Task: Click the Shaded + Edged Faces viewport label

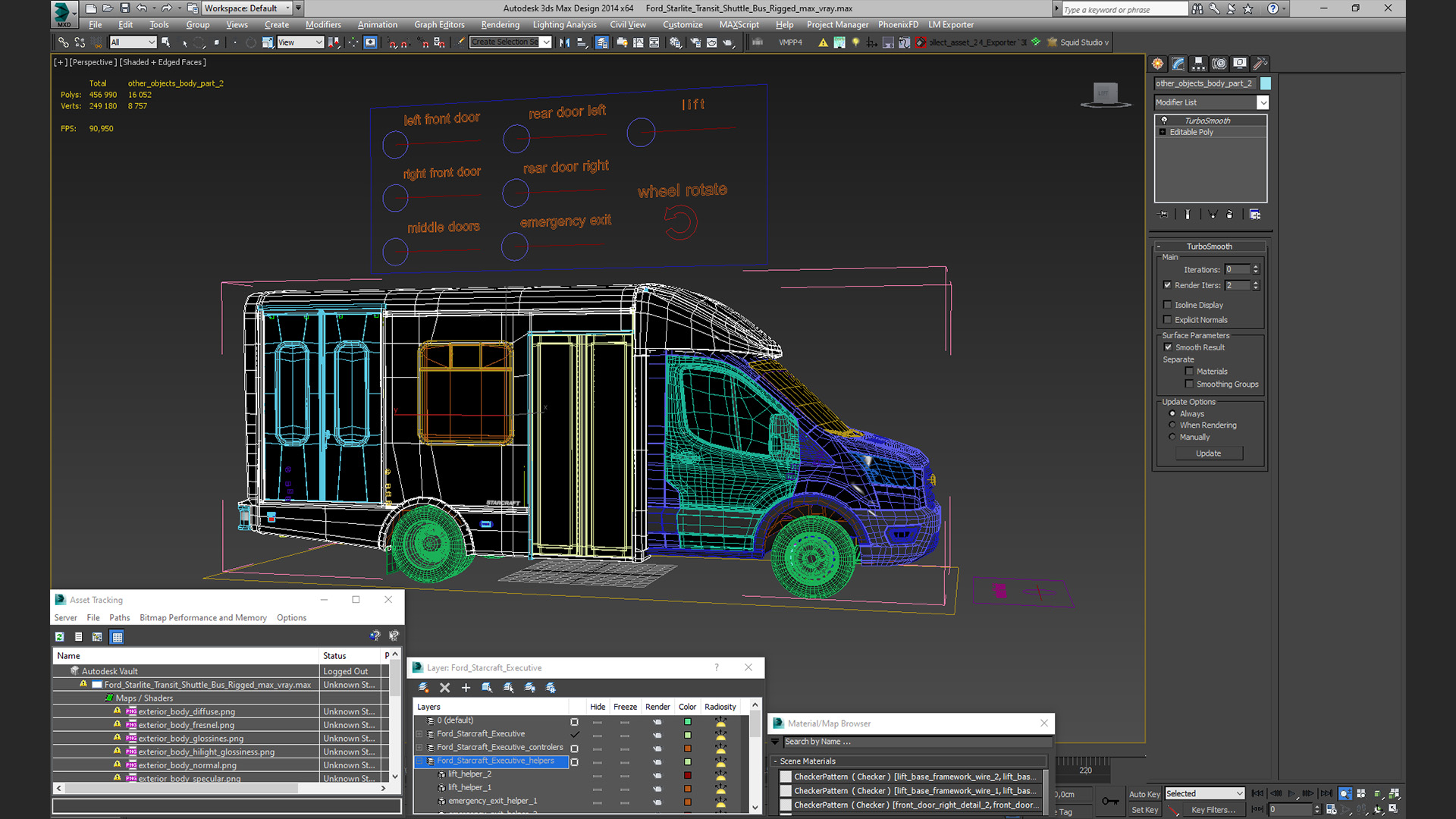Action: point(163,62)
